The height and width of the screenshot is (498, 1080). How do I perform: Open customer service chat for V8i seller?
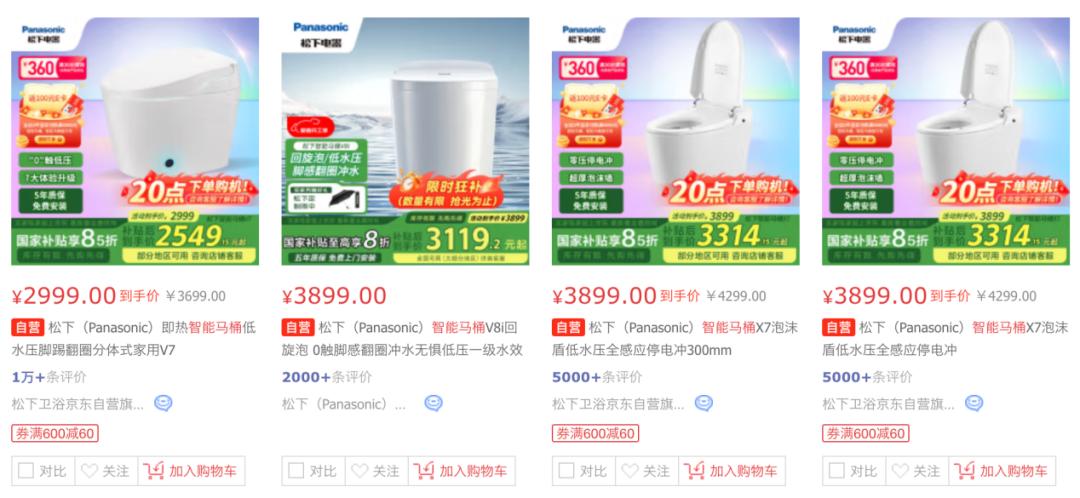433,403
